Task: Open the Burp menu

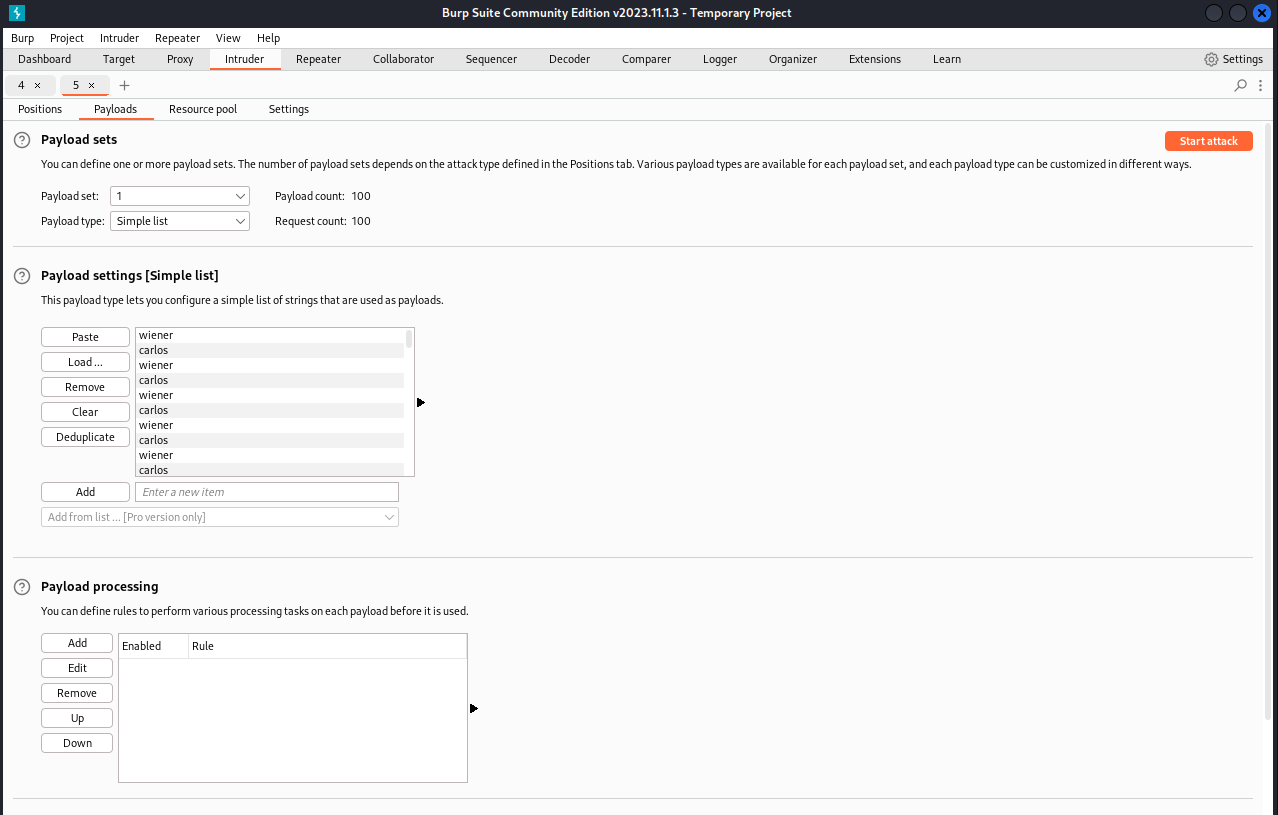Action: click(x=22, y=38)
